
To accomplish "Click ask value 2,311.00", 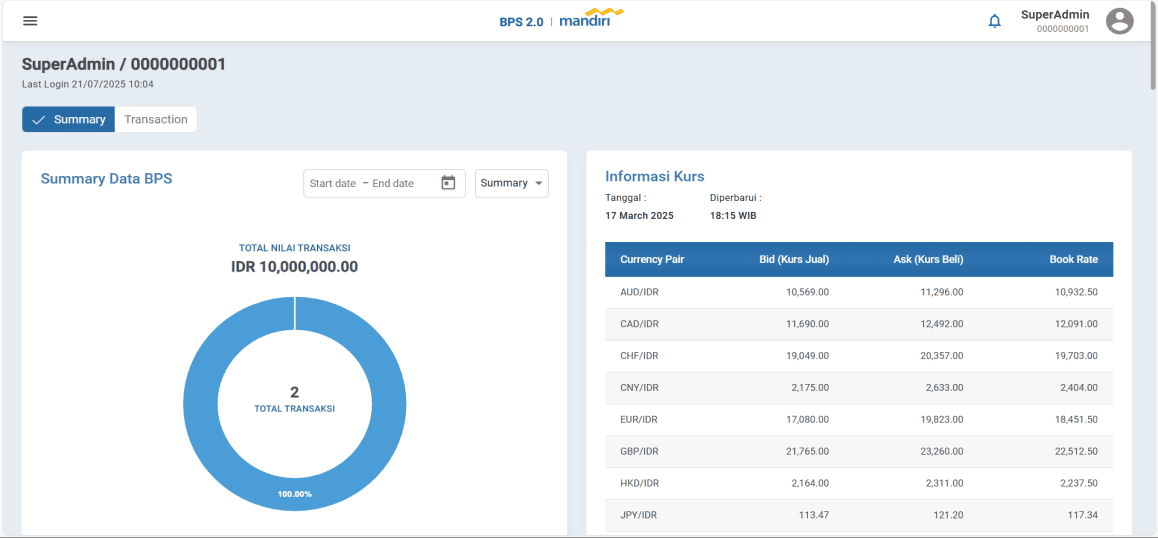I will click(x=945, y=483).
